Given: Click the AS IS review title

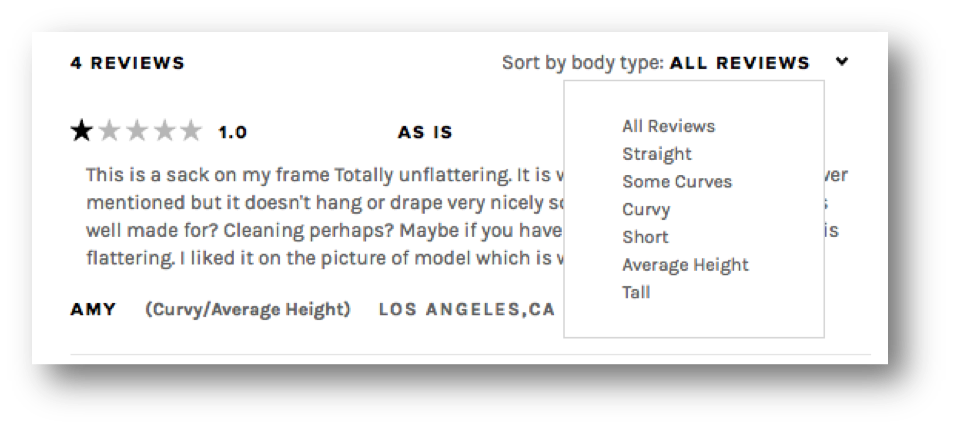Looking at the screenshot, I should [x=425, y=132].
